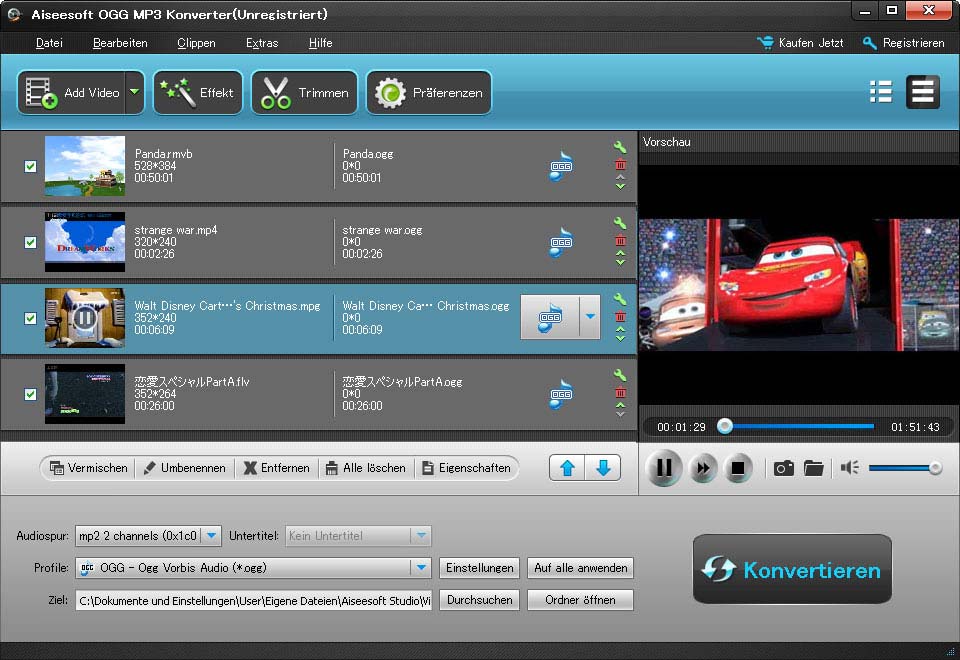Take a snapshot with camera icon
This screenshot has height=660, width=960.
tap(784, 468)
